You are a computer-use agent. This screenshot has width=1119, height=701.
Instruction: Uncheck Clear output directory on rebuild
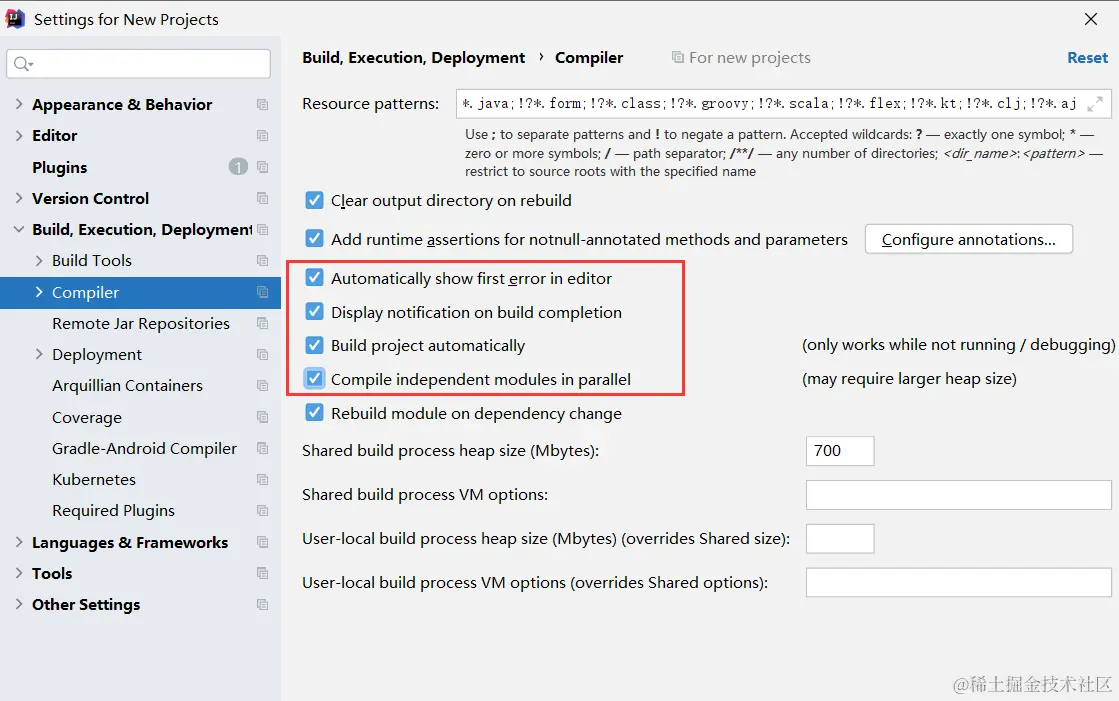tap(314, 201)
